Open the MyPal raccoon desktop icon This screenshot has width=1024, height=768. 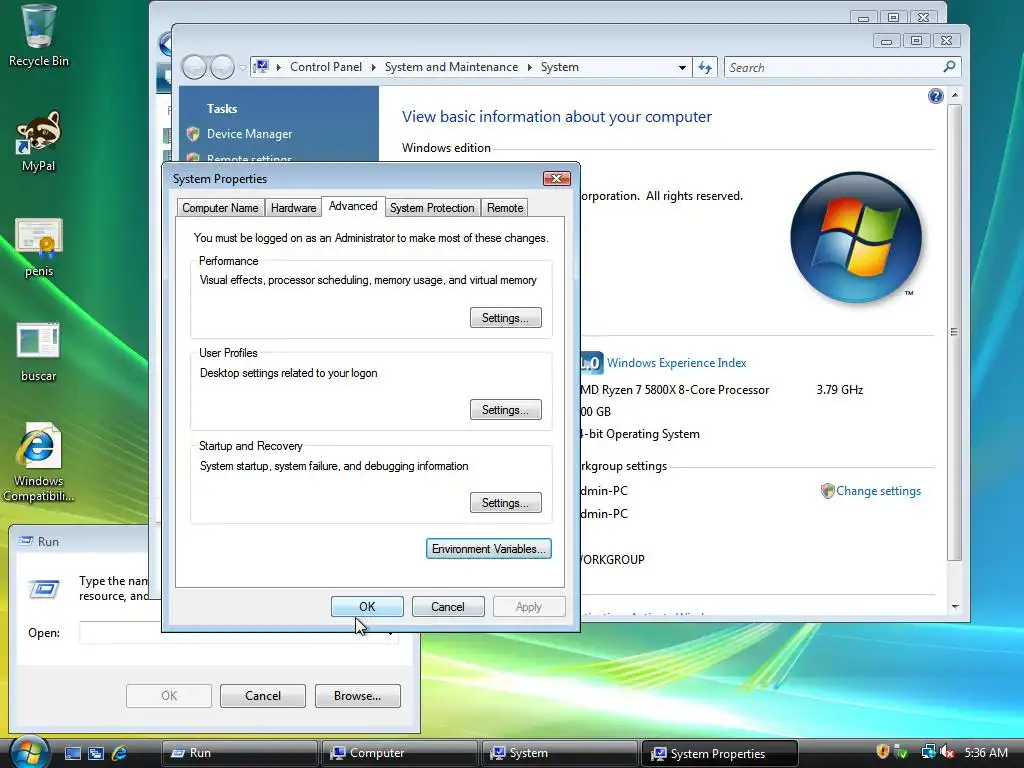pos(38,140)
